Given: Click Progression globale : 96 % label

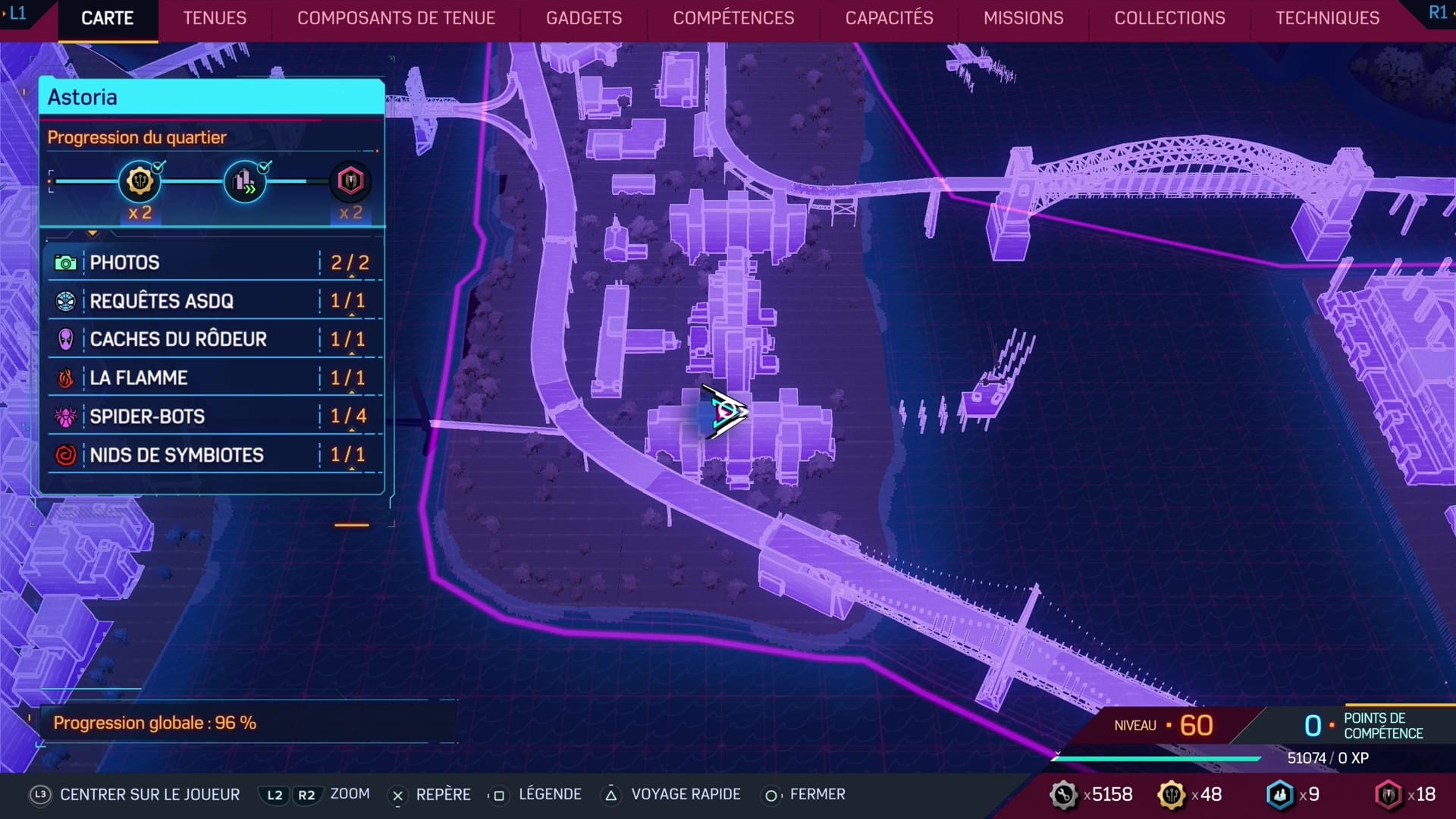Looking at the screenshot, I should 155,723.
